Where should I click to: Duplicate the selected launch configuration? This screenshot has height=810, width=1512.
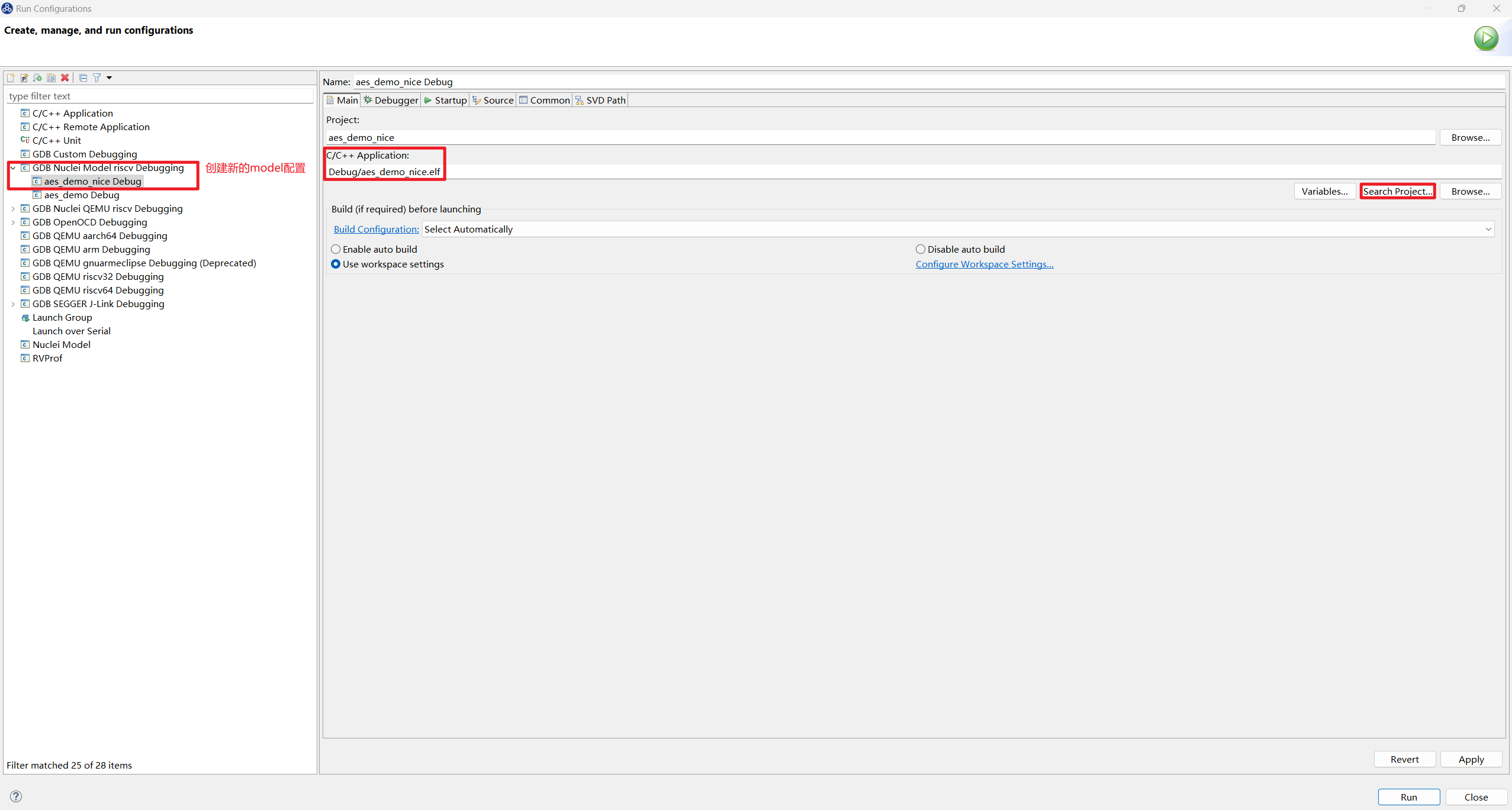pos(51,78)
